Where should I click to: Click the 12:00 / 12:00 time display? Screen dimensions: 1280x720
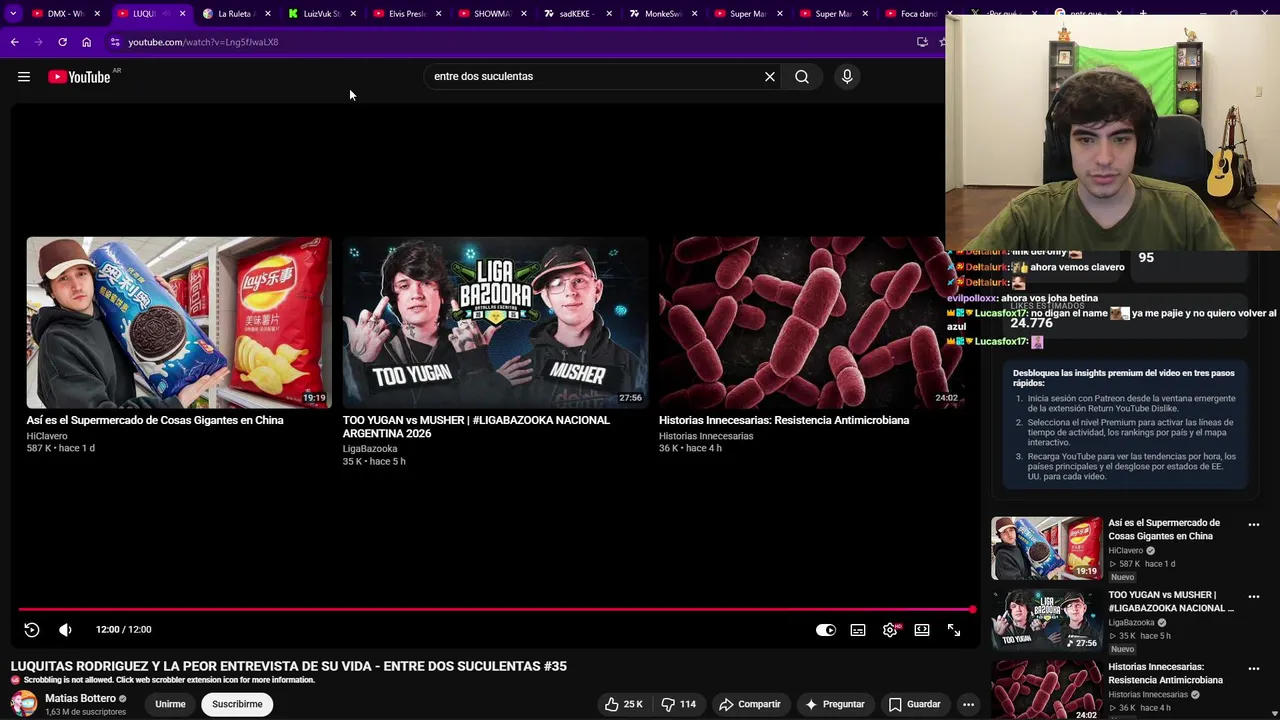tap(124, 630)
